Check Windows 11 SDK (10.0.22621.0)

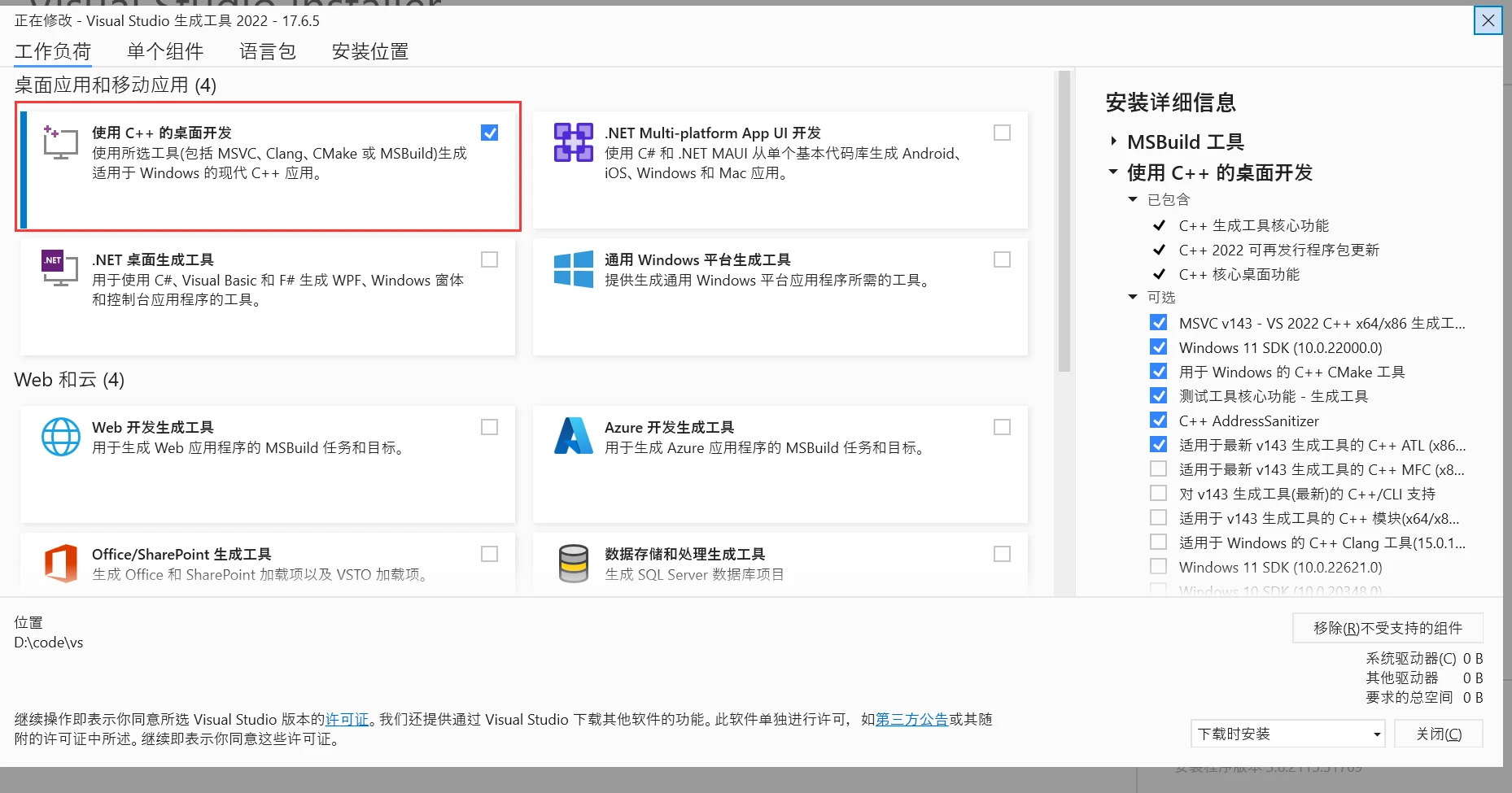point(1158,567)
